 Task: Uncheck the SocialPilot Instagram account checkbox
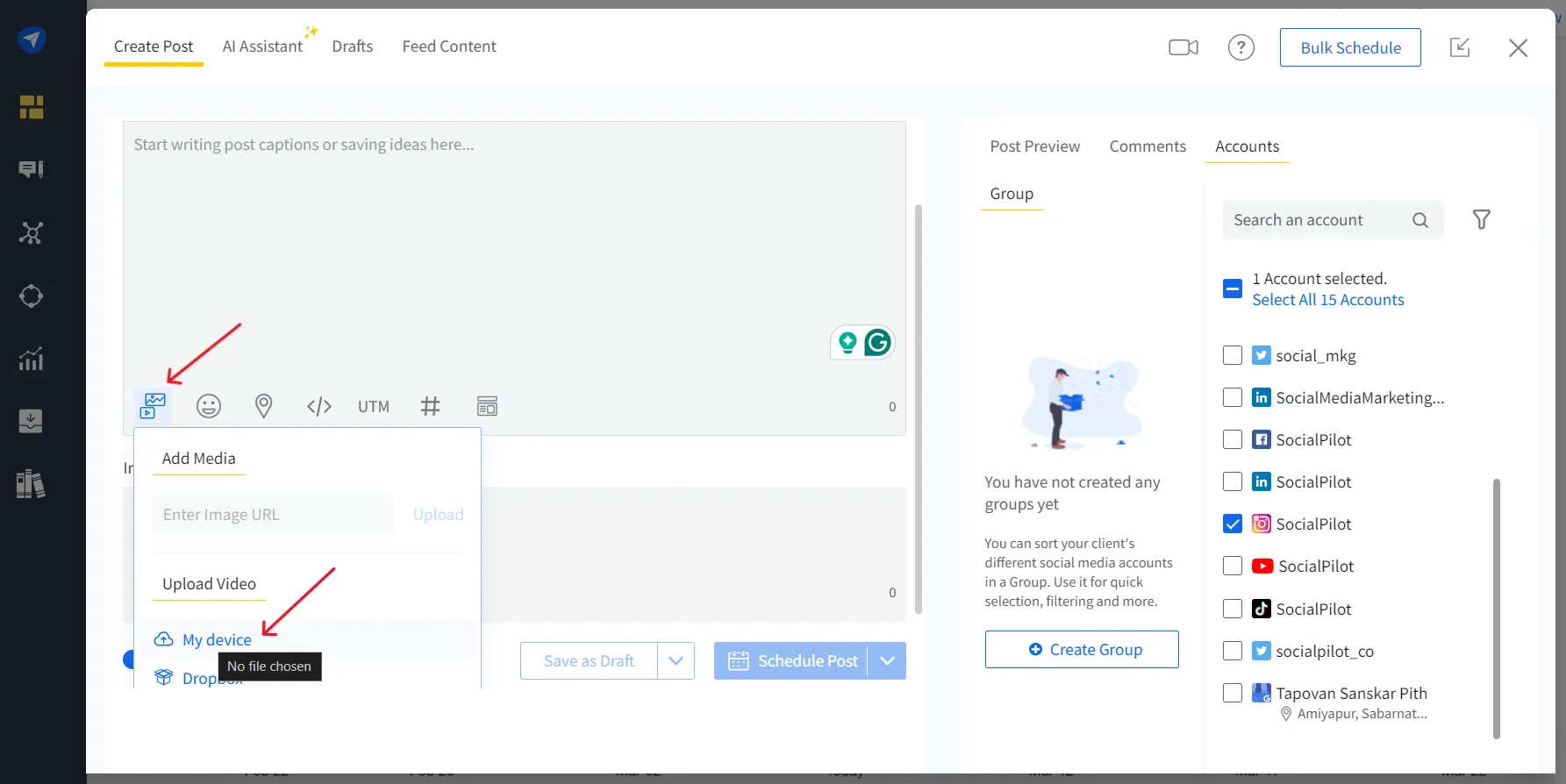pyautogui.click(x=1233, y=524)
